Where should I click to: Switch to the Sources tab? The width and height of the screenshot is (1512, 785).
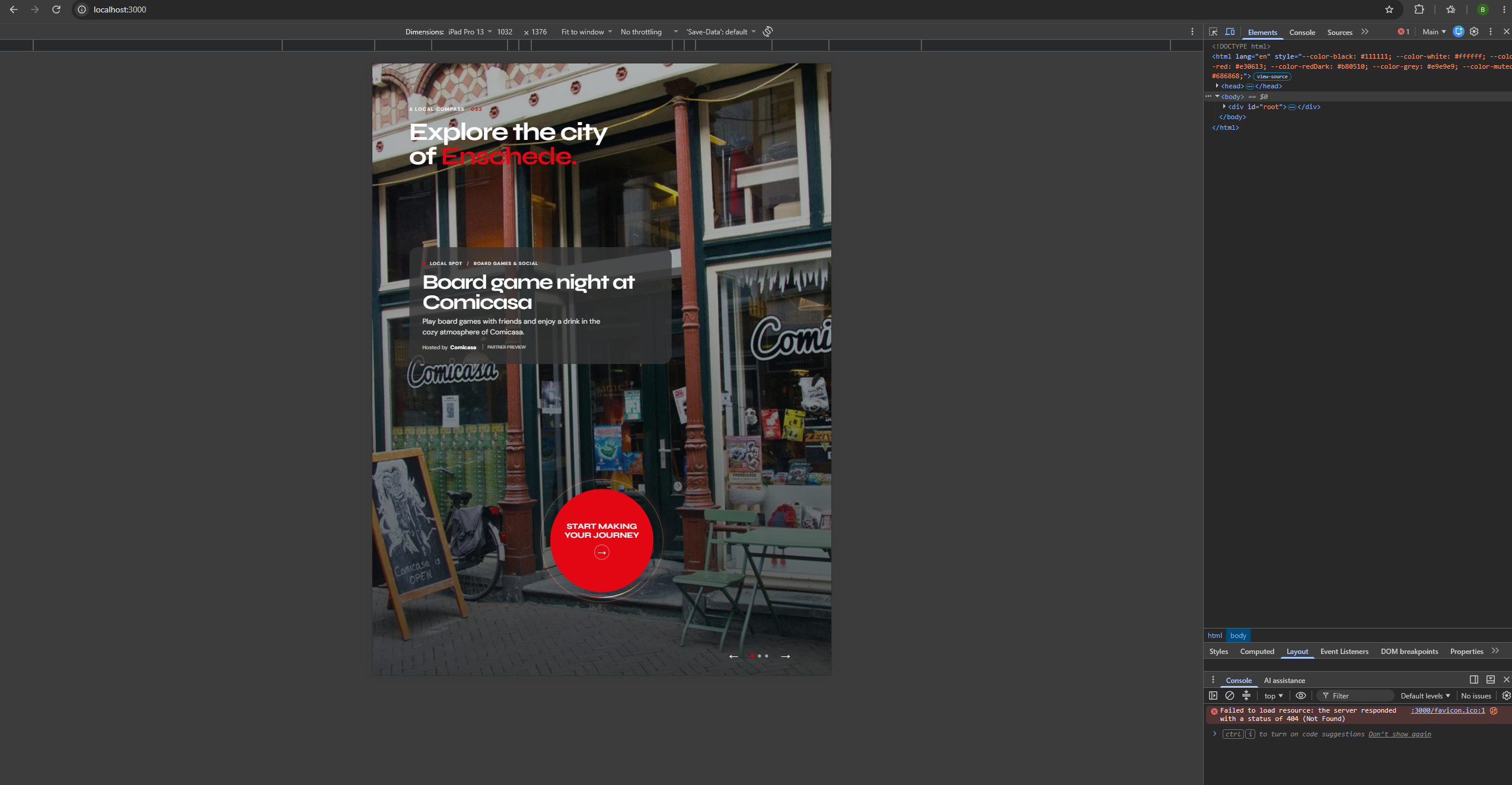1339,33
